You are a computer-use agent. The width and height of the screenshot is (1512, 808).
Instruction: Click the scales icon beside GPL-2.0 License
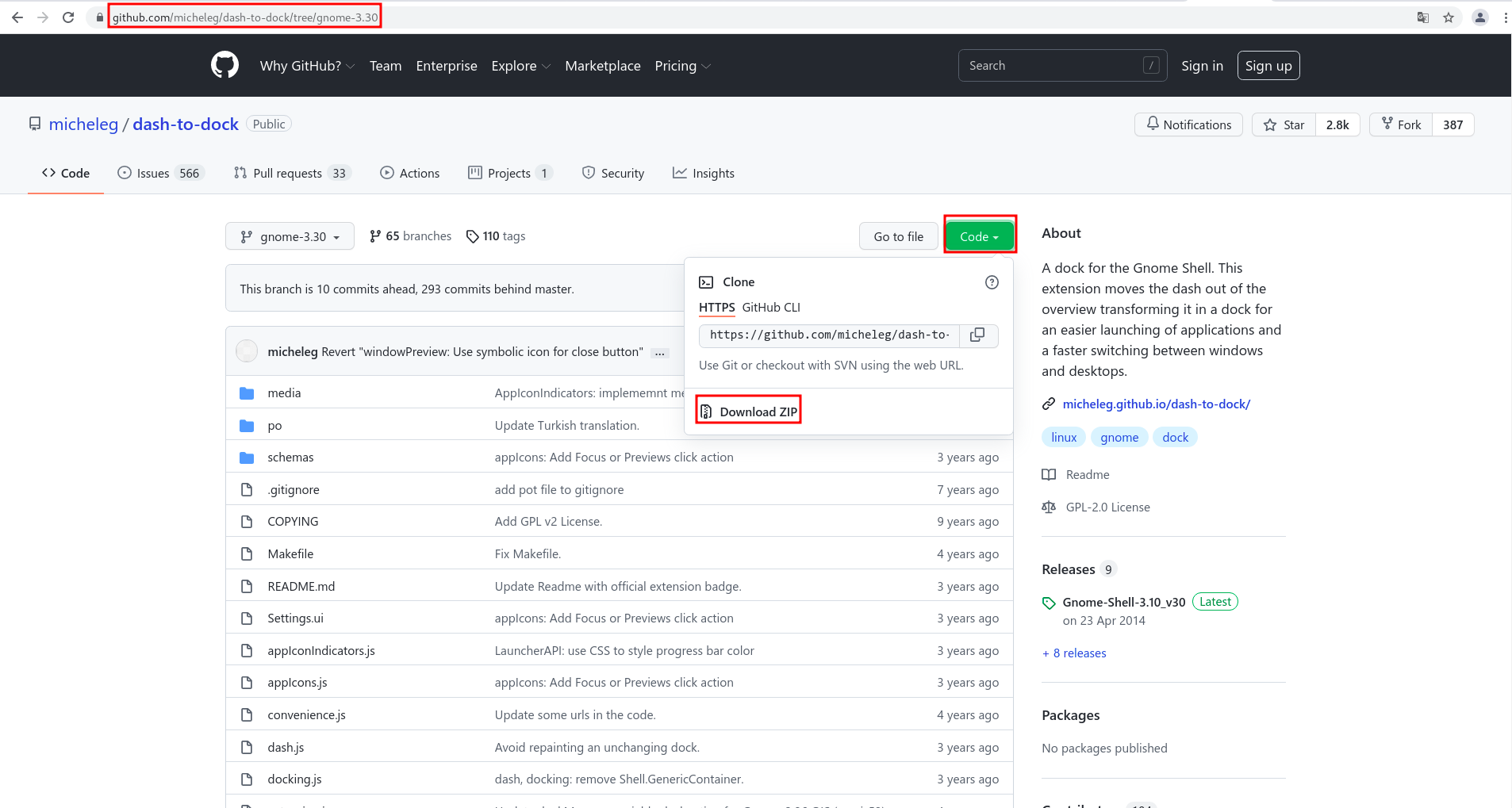1049,507
